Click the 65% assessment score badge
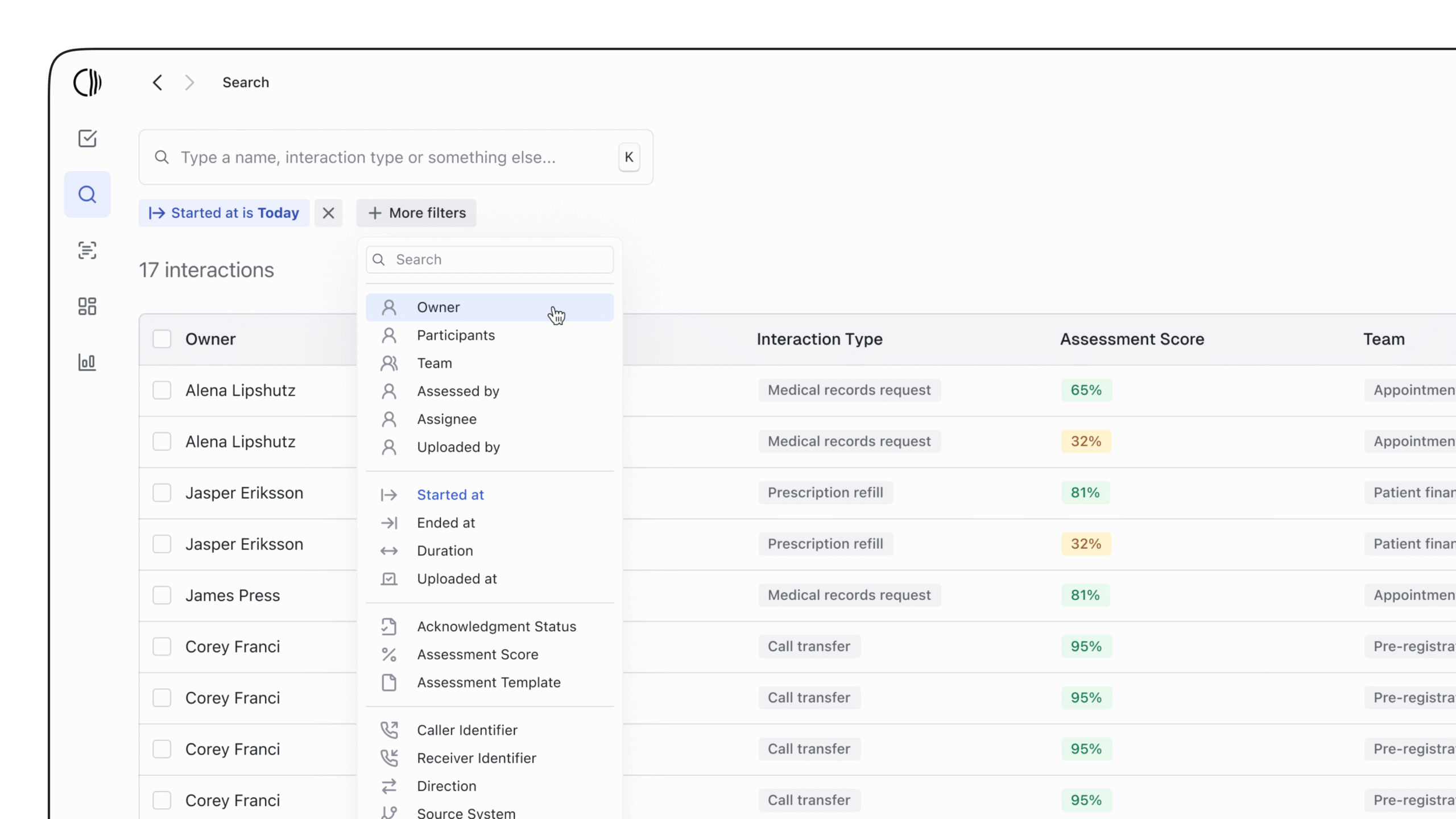This screenshot has width=1456, height=819. (x=1086, y=390)
